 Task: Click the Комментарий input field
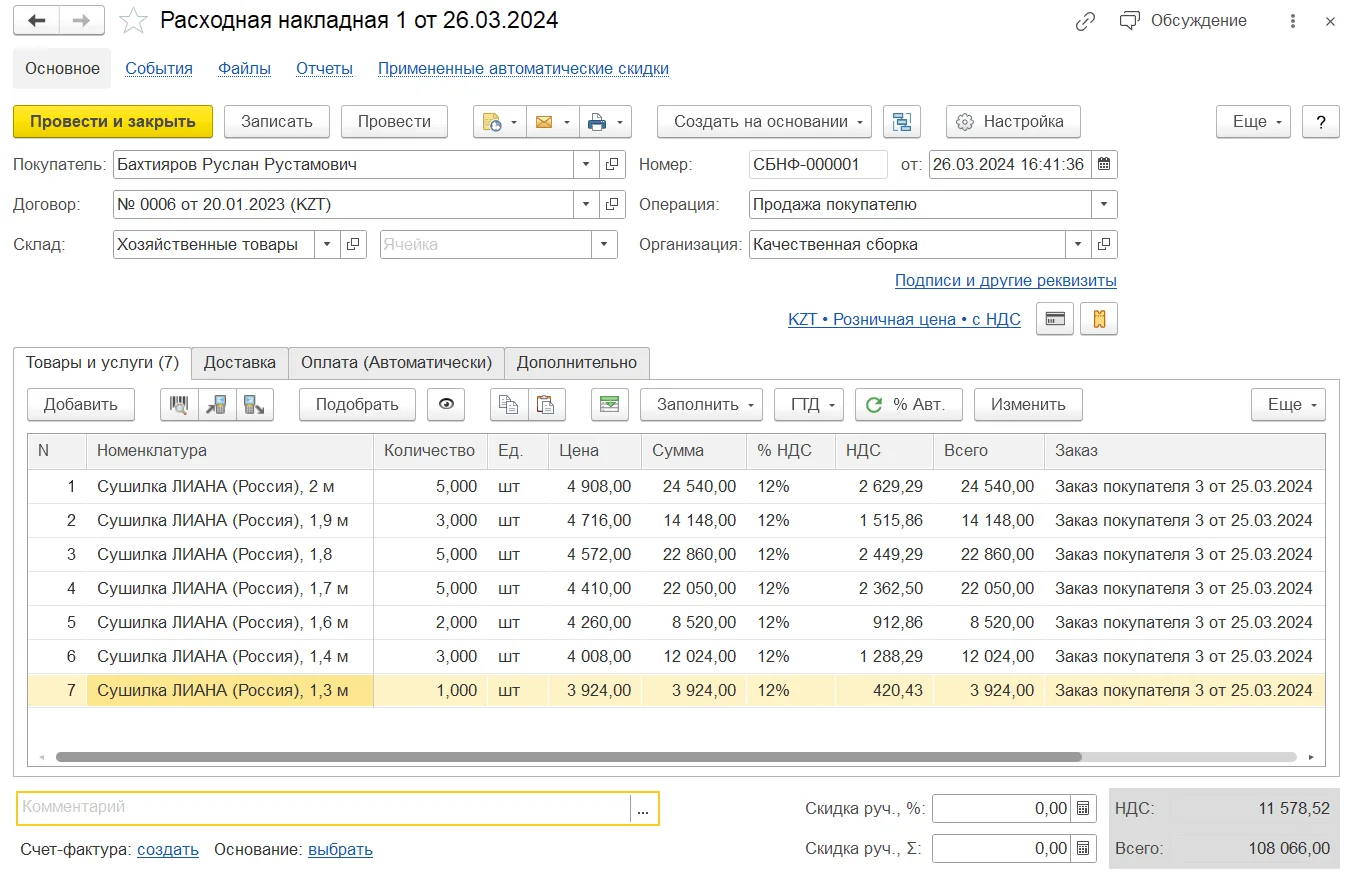pos(326,808)
